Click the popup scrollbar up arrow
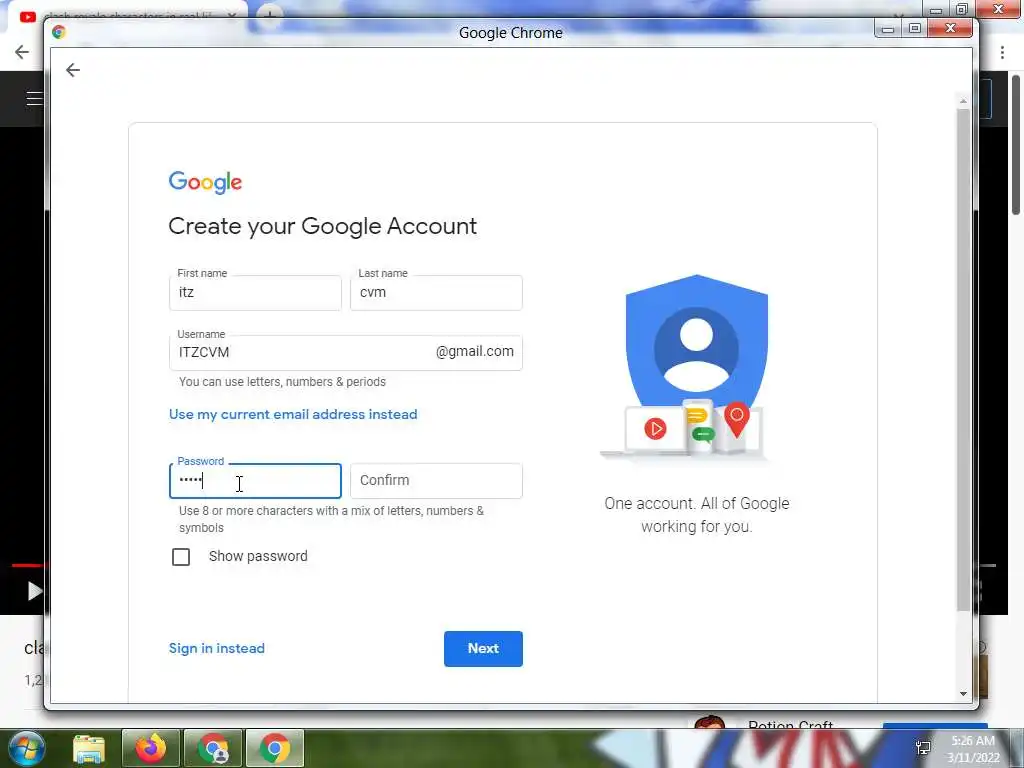 (963, 101)
